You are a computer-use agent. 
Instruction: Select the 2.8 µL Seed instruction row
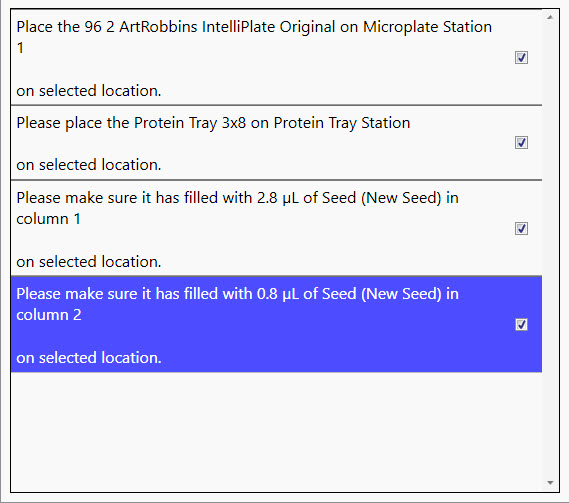[x=276, y=228]
